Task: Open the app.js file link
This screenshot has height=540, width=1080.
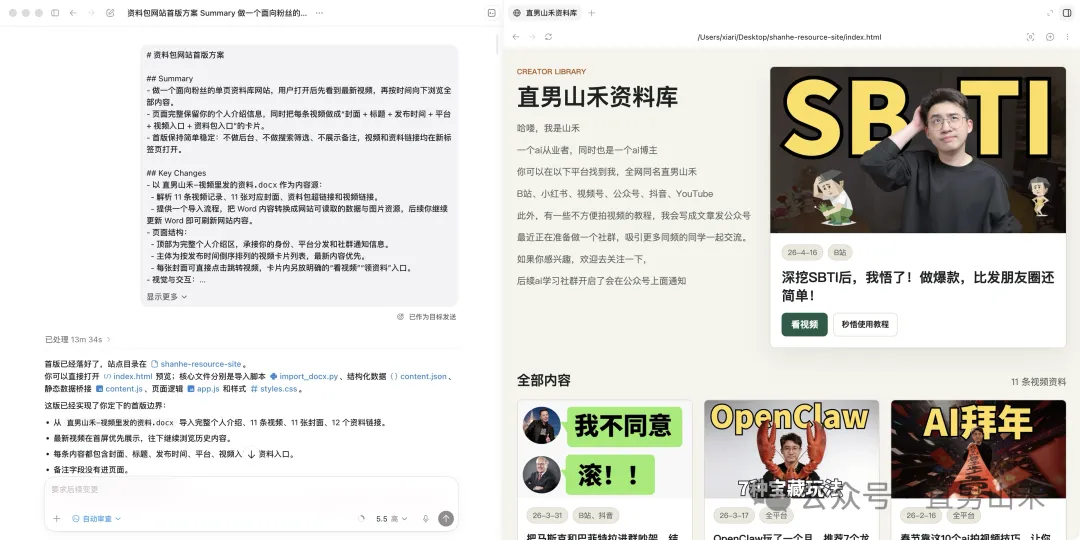Action: pos(202,388)
